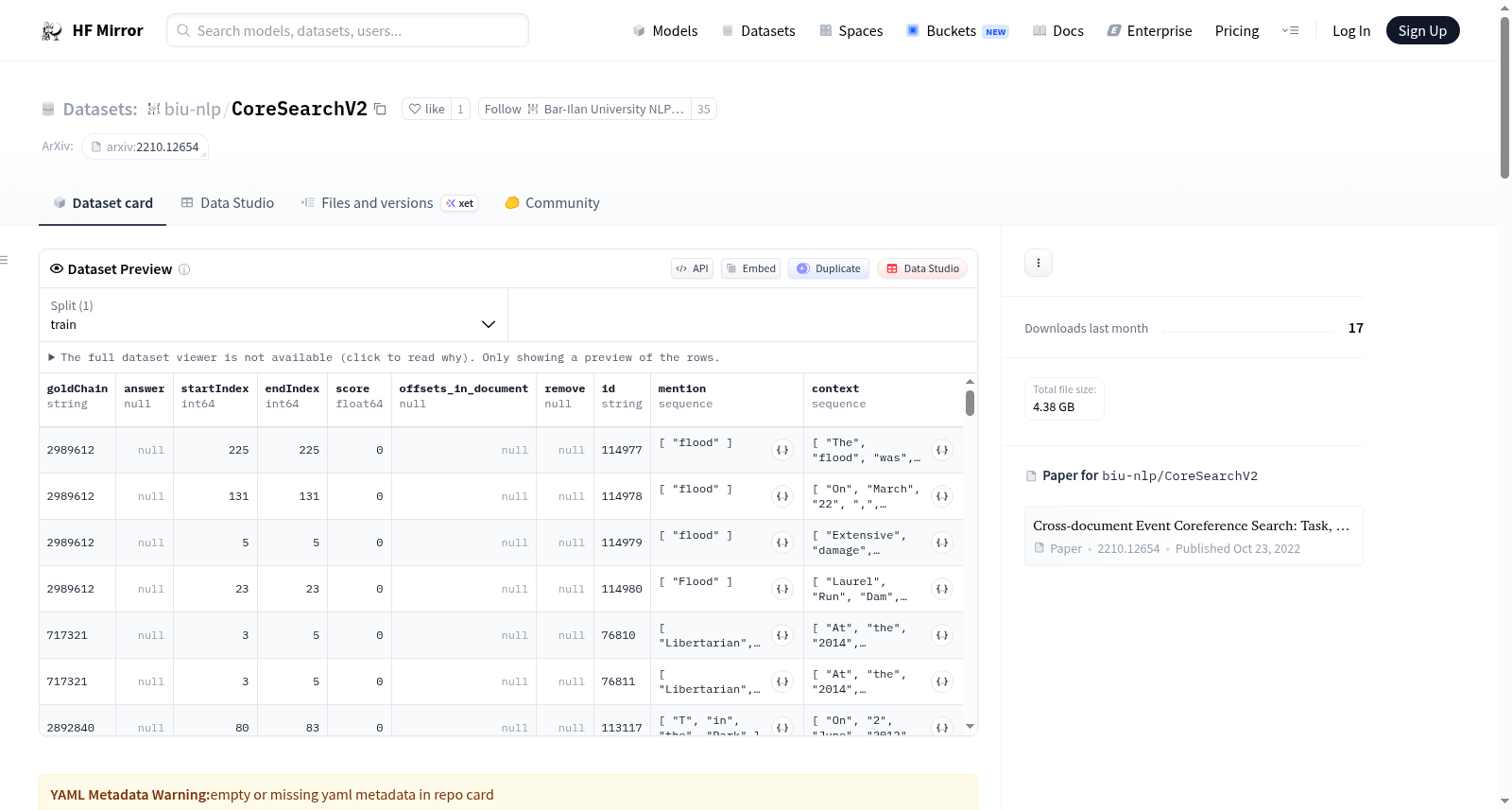Expand context cell for row 114980
The image size is (1512, 810).
click(942, 589)
